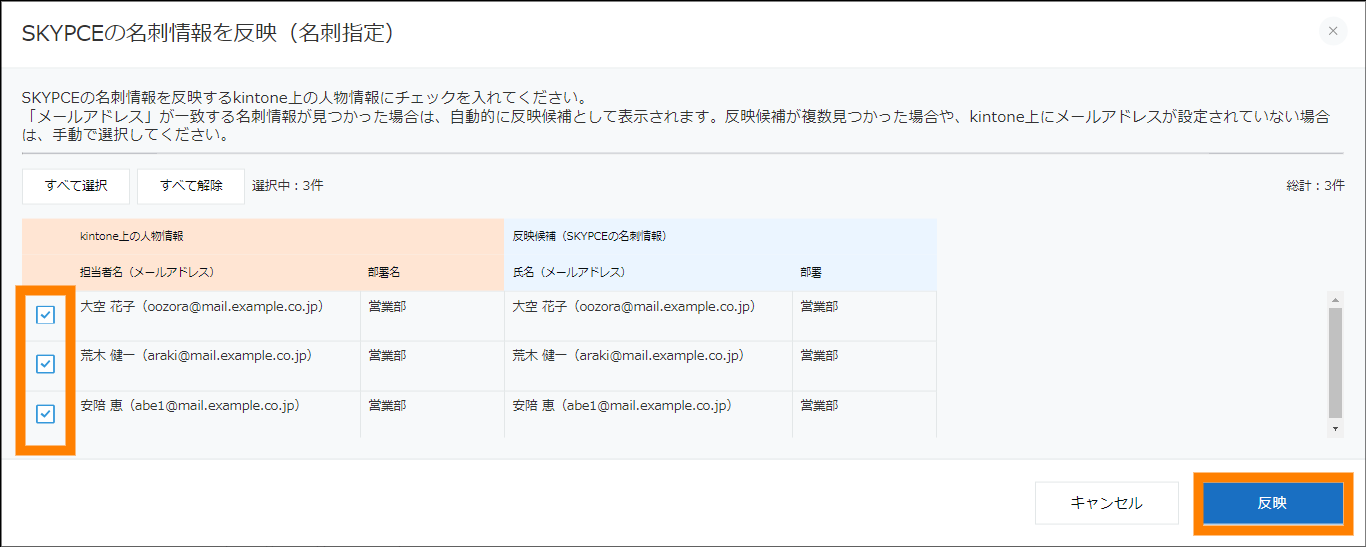
Task: Click the table scrollbar down arrow
Action: (1335, 429)
